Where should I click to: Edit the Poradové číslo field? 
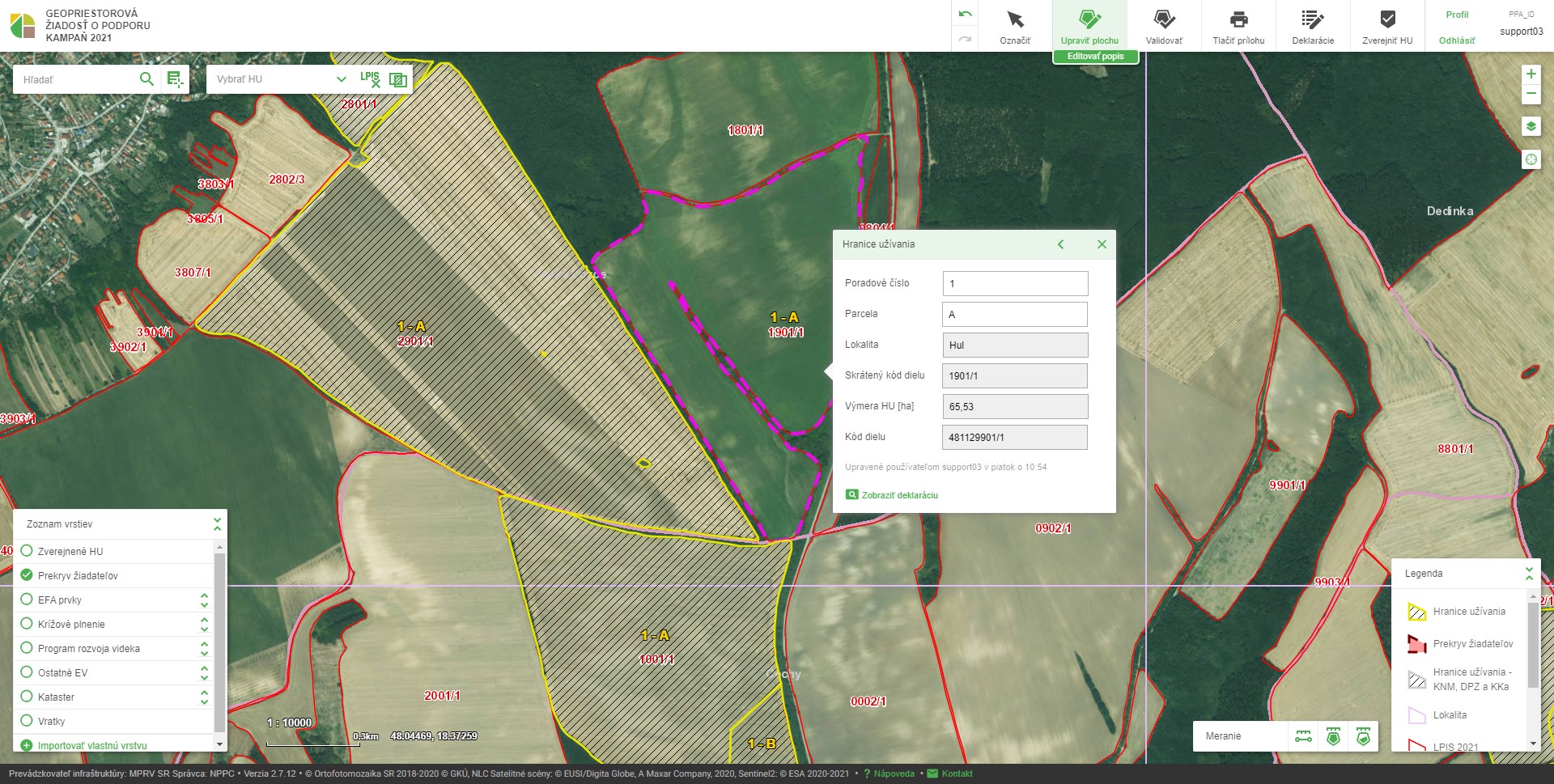(1015, 283)
